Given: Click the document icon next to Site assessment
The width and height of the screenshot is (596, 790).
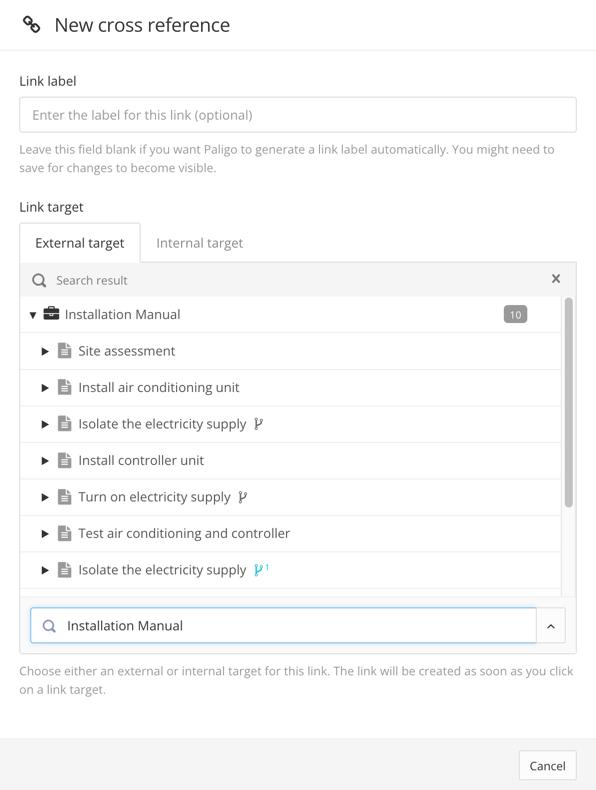Looking at the screenshot, I should click(x=64, y=350).
